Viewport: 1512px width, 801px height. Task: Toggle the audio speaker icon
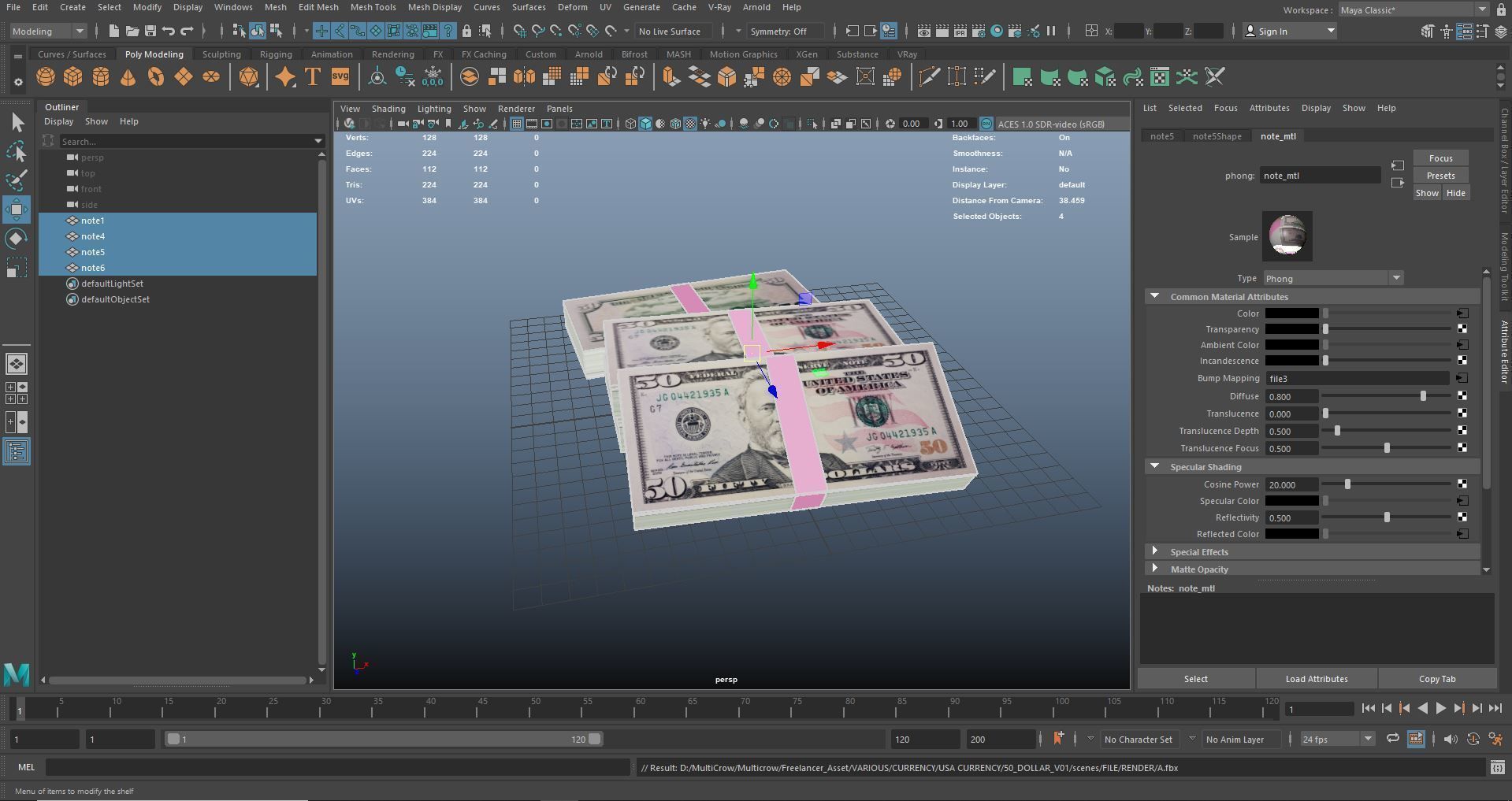pyautogui.click(x=1451, y=739)
